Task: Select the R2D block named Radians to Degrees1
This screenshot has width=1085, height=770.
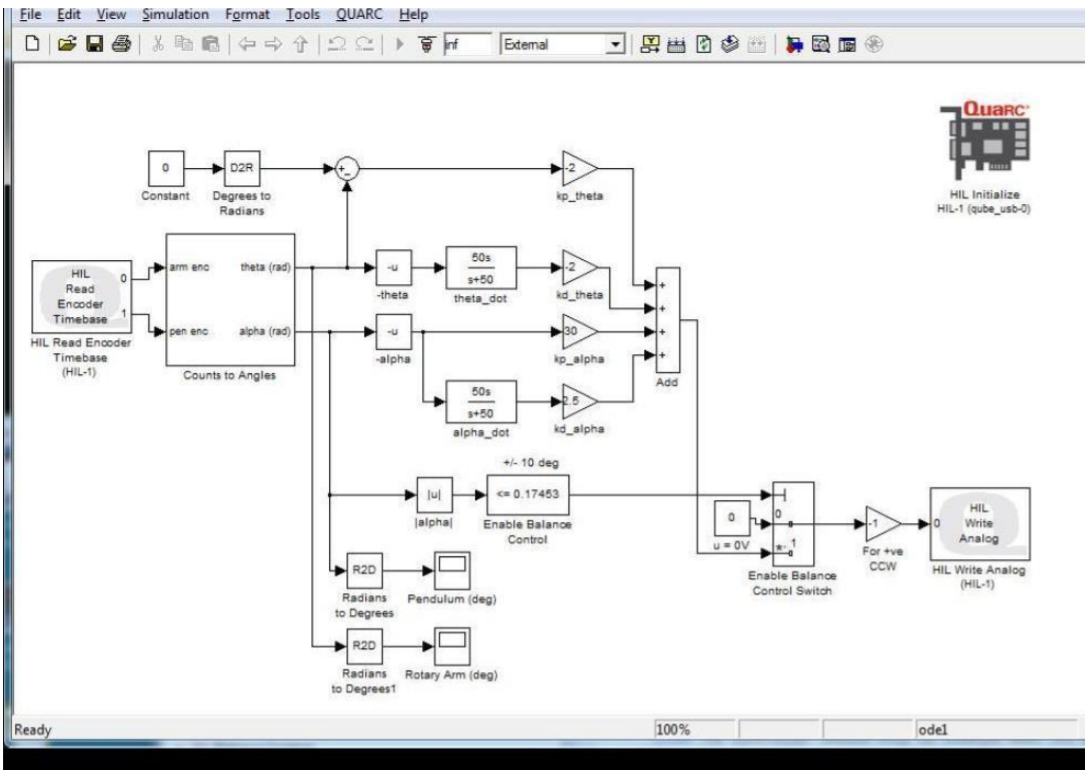Action: [x=364, y=645]
